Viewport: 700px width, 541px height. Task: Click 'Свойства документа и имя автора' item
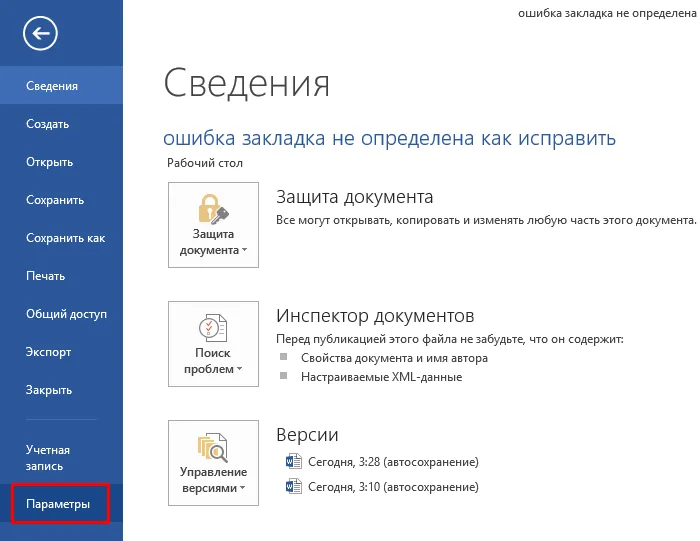pos(394,358)
